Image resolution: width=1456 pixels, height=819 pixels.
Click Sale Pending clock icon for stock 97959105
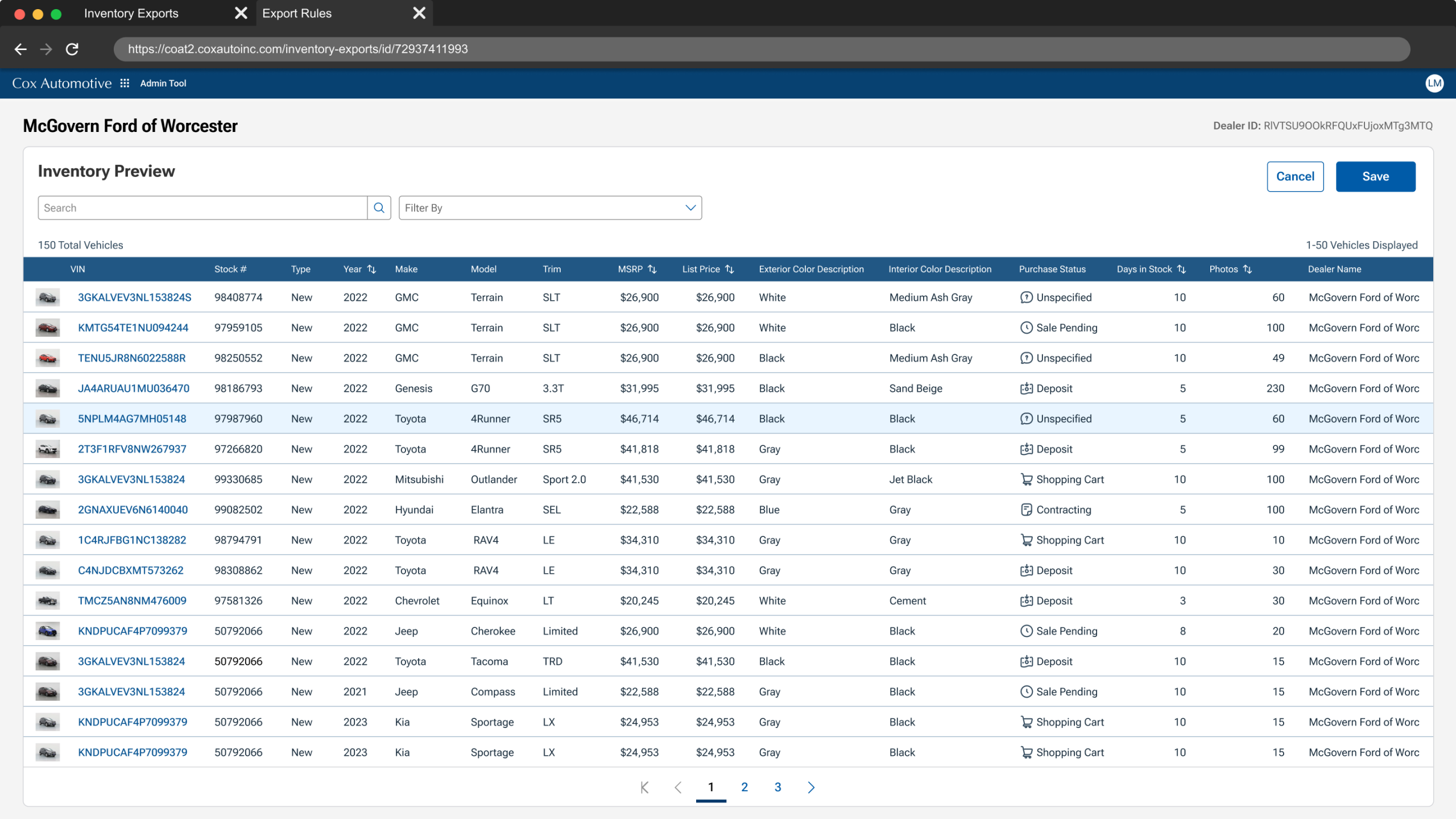click(x=1026, y=328)
